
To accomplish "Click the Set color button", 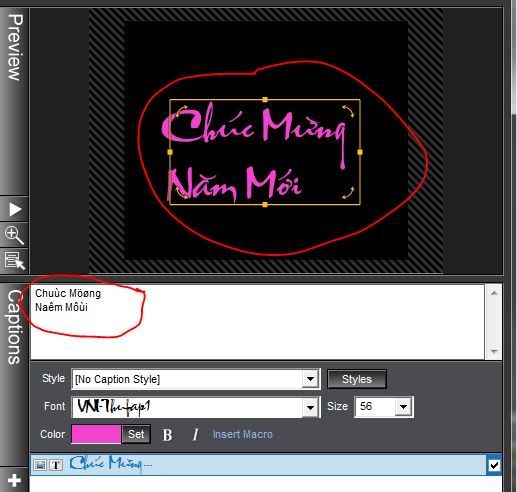I will click(136, 434).
